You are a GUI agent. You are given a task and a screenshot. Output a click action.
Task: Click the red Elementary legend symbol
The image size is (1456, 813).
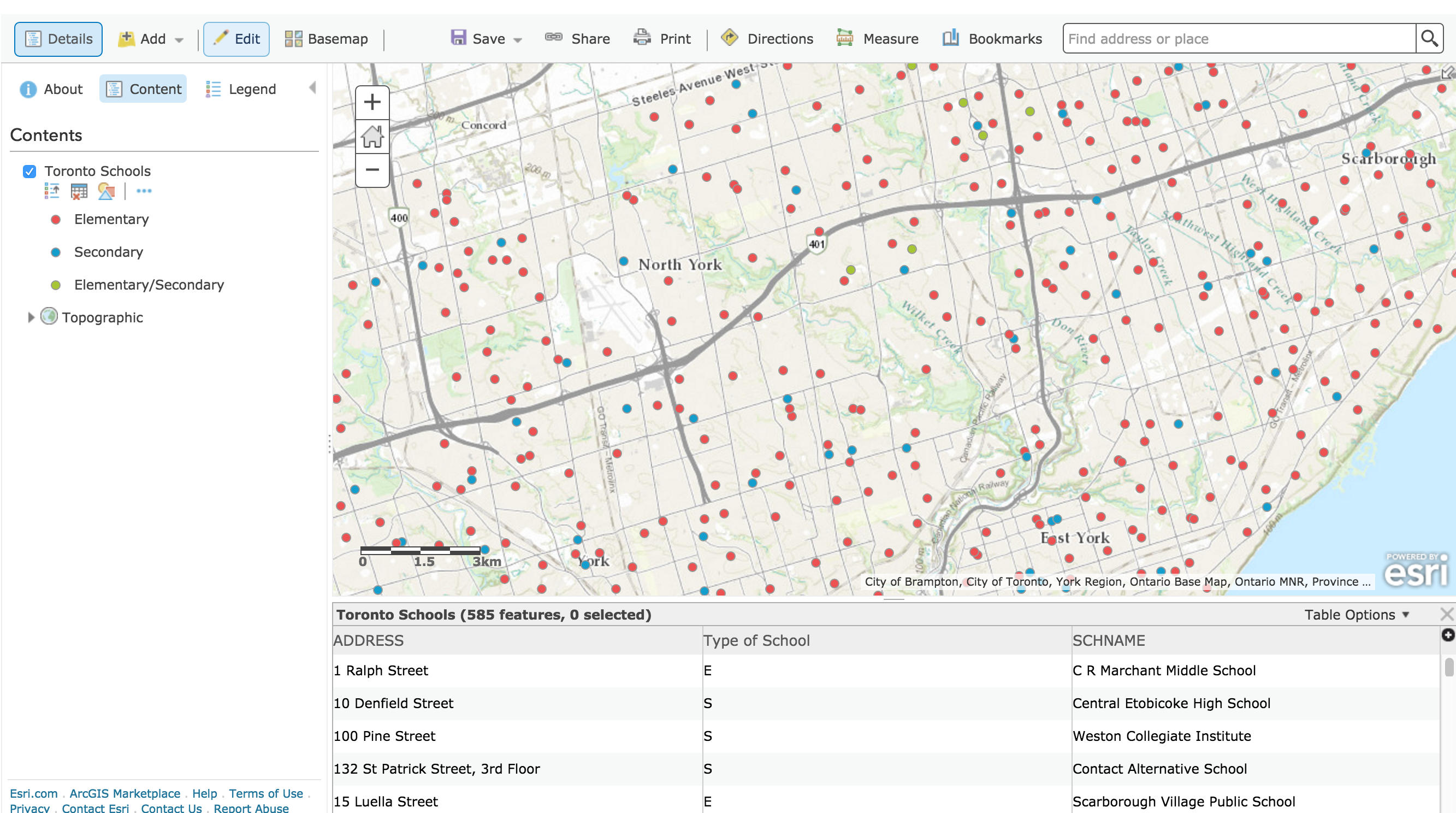tap(55, 219)
